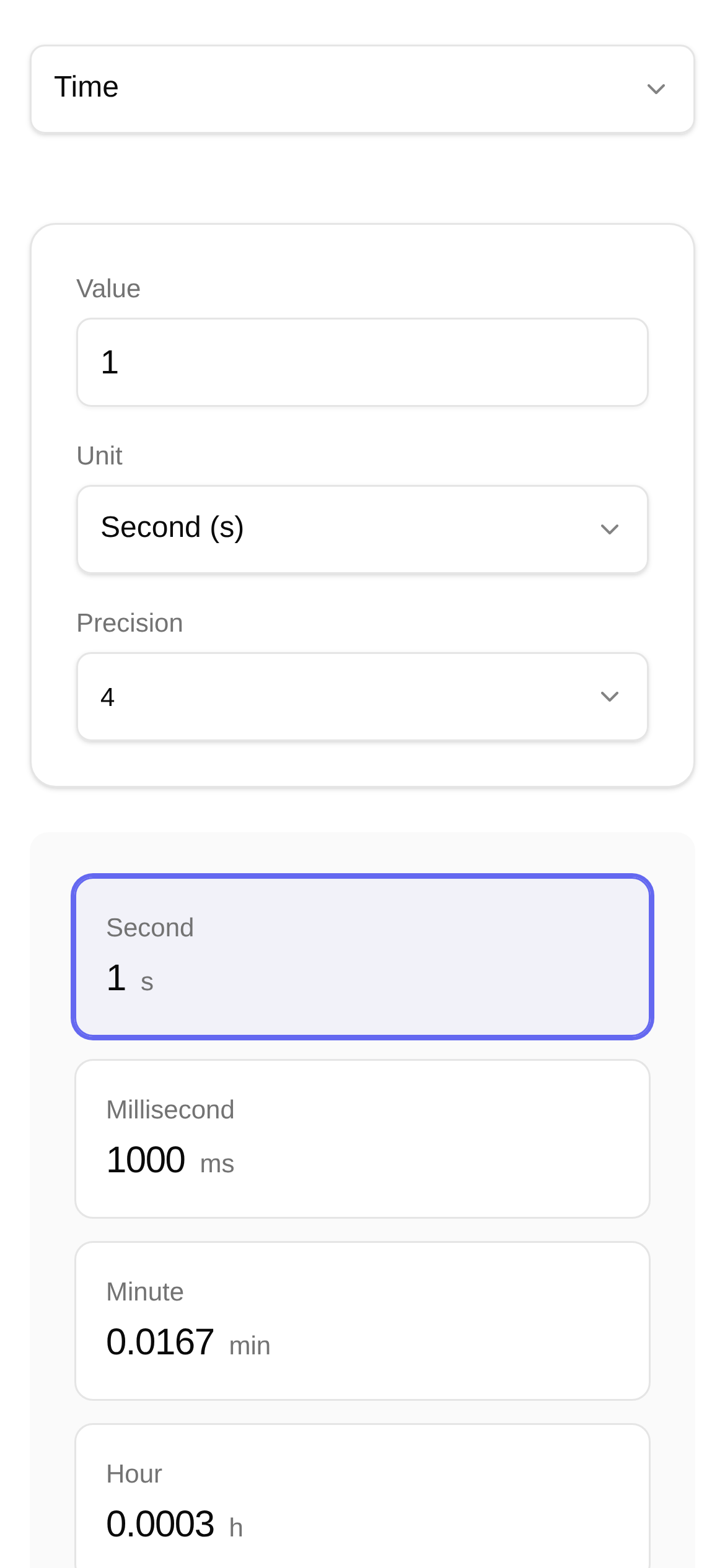The image size is (725, 1568).
Task: Click the Precision field label
Action: click(x=130, y=623)
